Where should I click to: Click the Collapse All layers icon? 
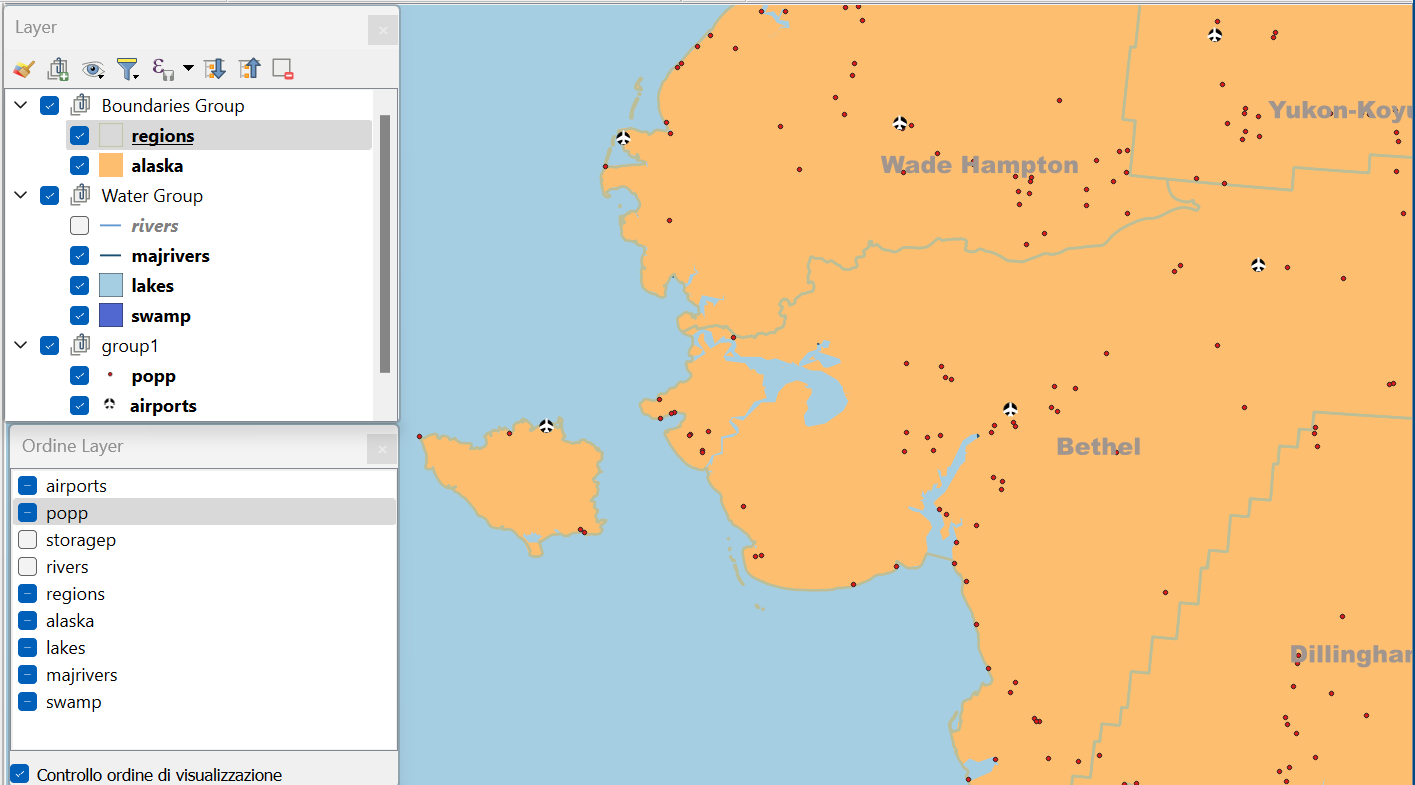click(249, 69)
